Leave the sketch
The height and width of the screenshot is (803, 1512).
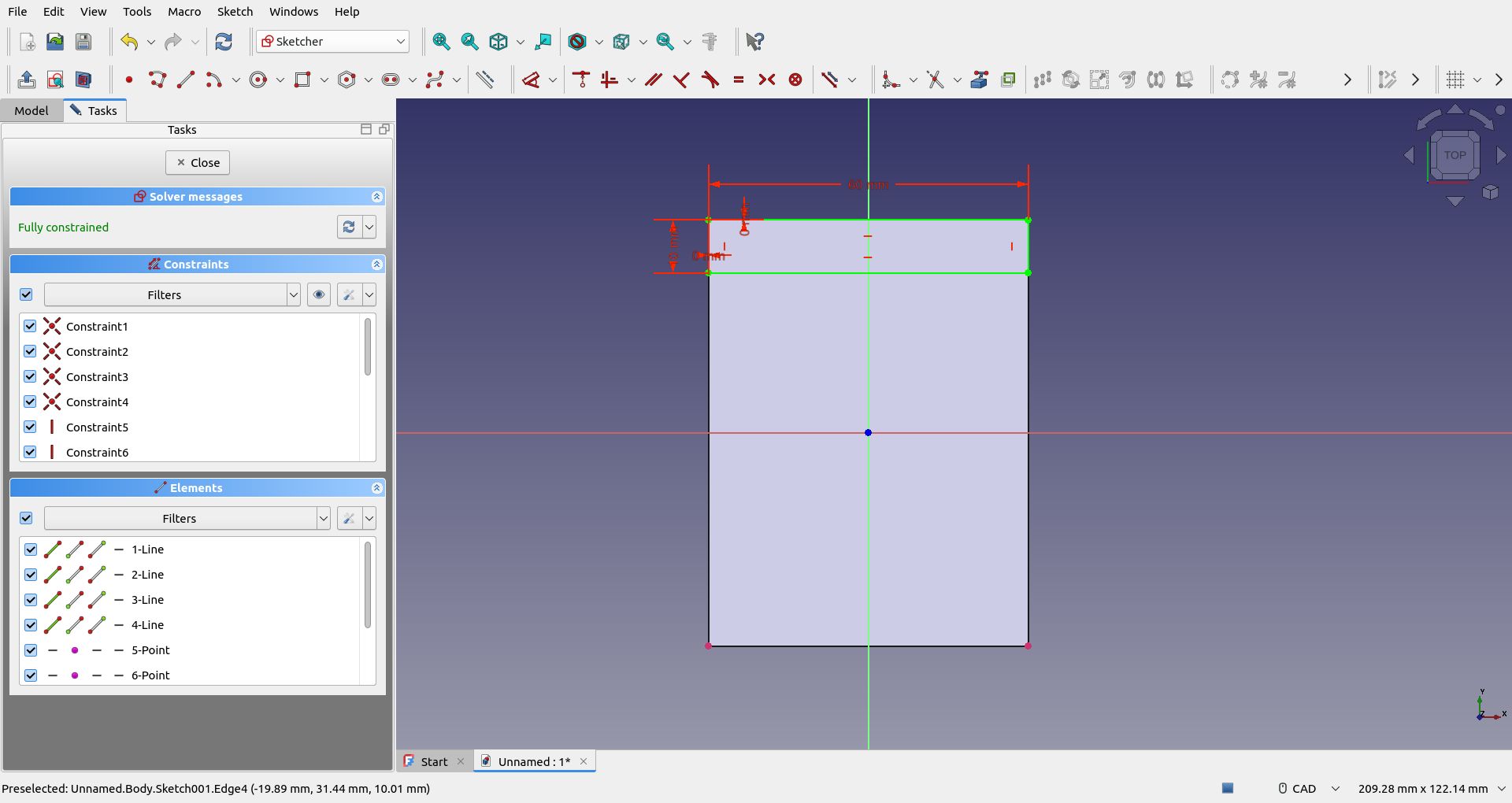[26, 80]
